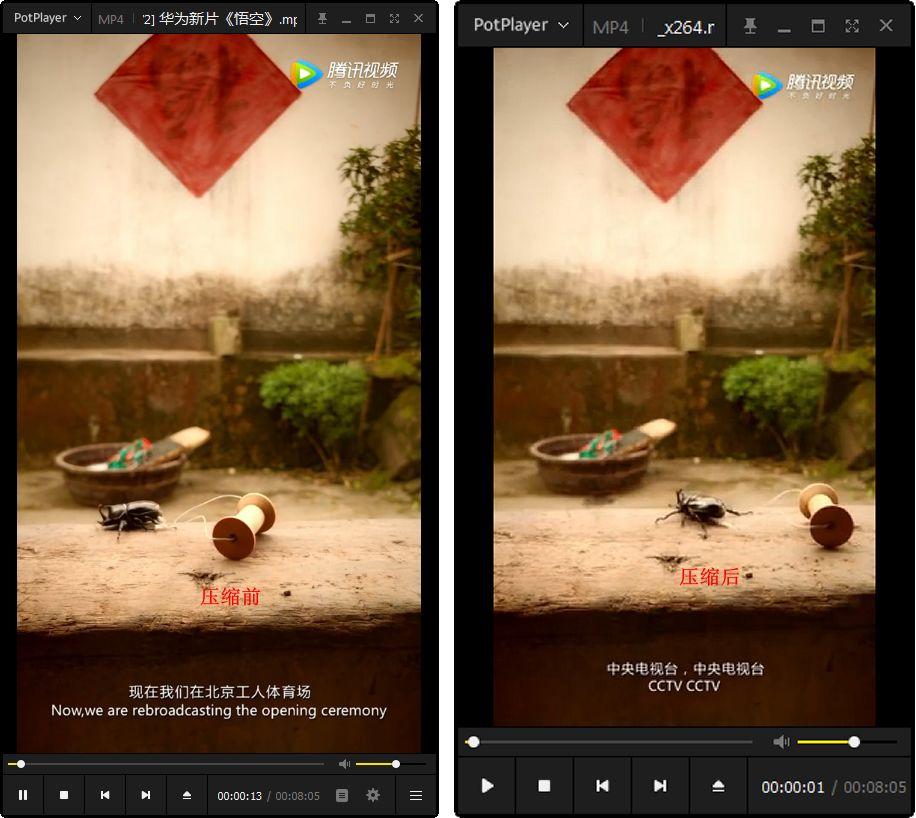Expand the right PotPlayer dropdown menu
916x818 pixels.
point(521,26)
